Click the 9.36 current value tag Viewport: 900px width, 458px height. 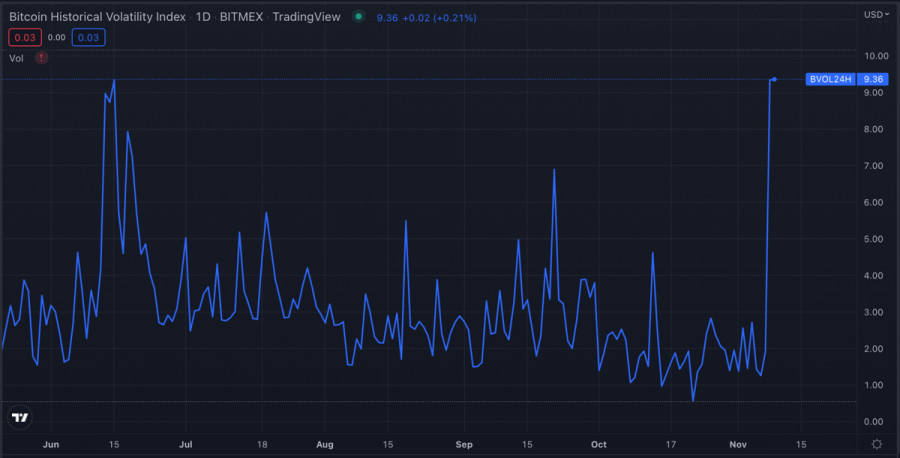click(873, 79)
